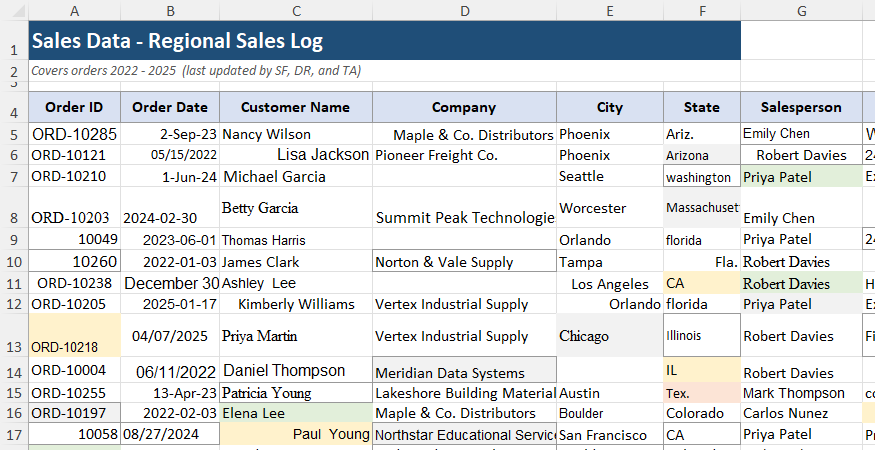Select the San Francisco city cell
The height and width of the screenshot is (450, 875).
[x=610, y=434]
